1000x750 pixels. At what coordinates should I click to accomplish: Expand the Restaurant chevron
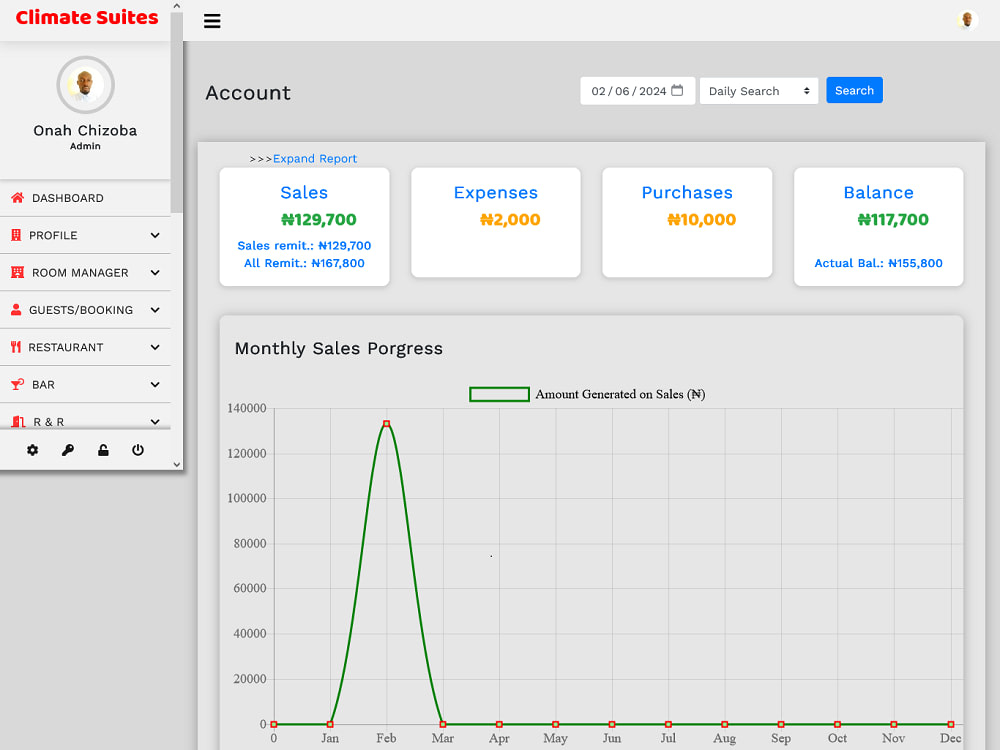point(155,347)
